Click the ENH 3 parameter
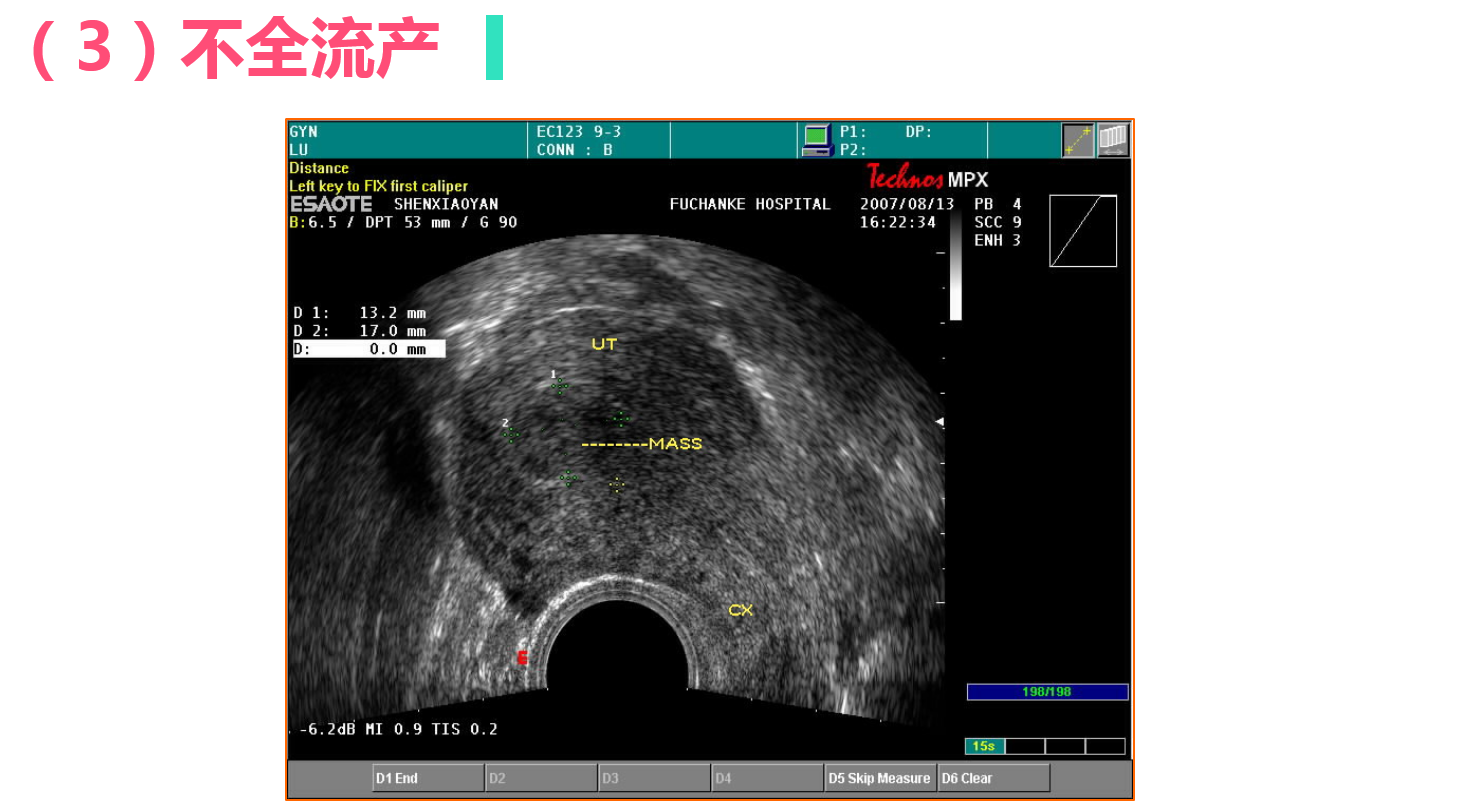The image size is (1459, 810). (x=998, y=240)
